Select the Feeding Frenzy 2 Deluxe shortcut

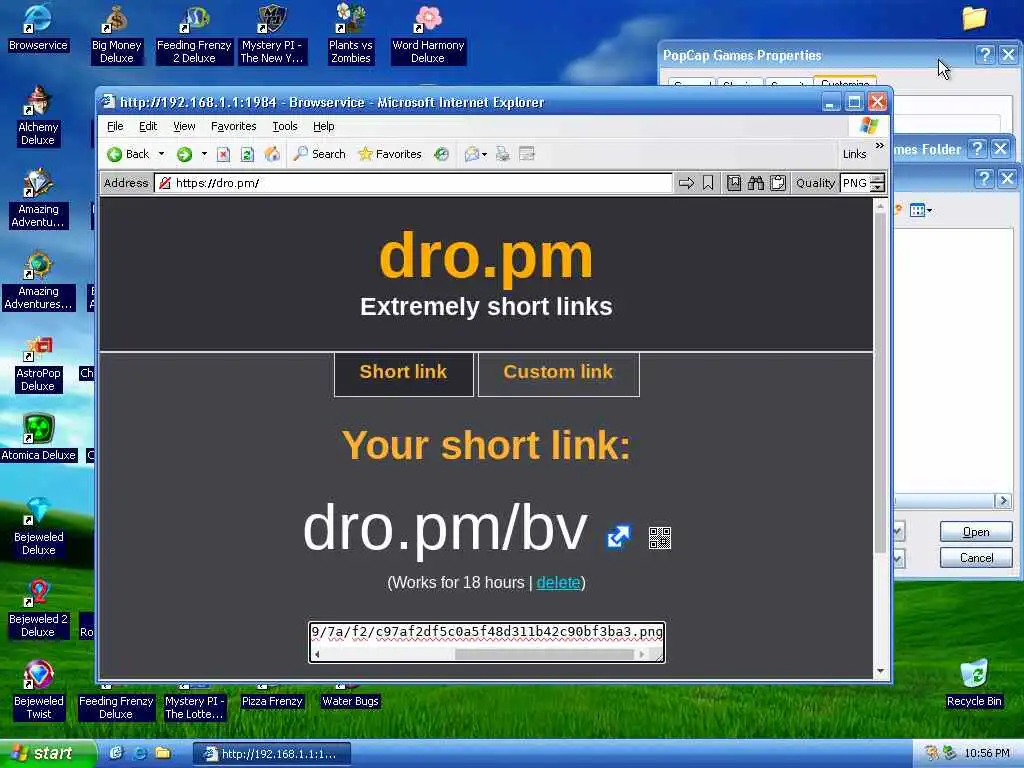click(x=194, y=34)
